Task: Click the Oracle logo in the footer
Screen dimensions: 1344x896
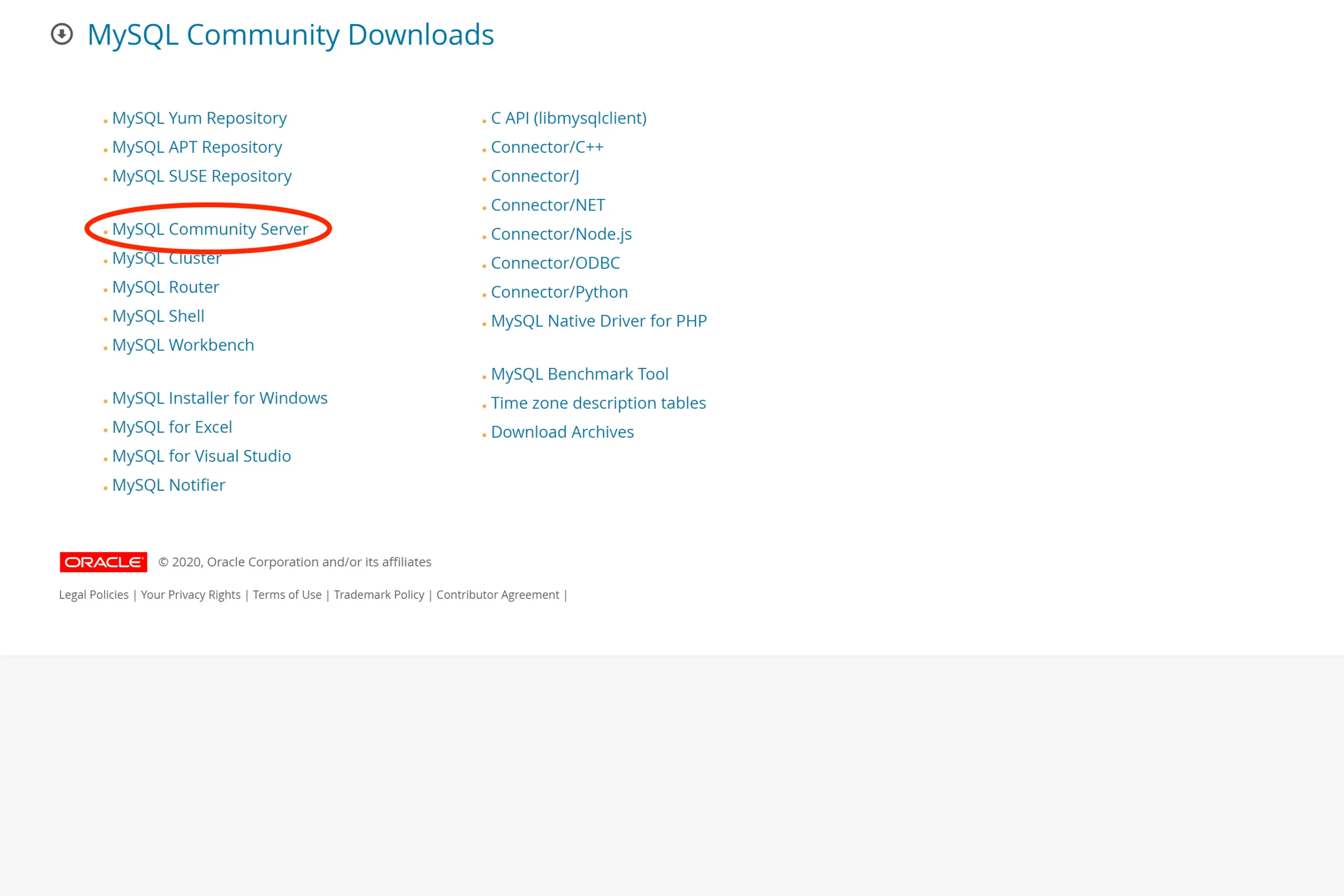Action: click(x=103, y=562)
